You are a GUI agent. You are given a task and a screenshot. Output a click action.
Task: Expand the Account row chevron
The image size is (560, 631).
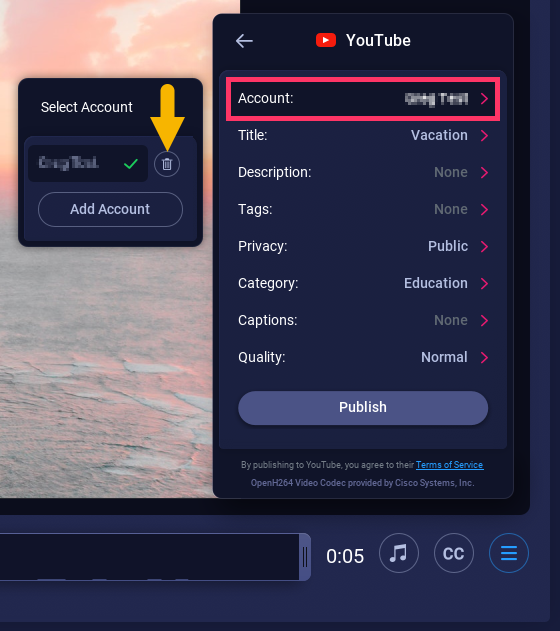click(484, 99)
